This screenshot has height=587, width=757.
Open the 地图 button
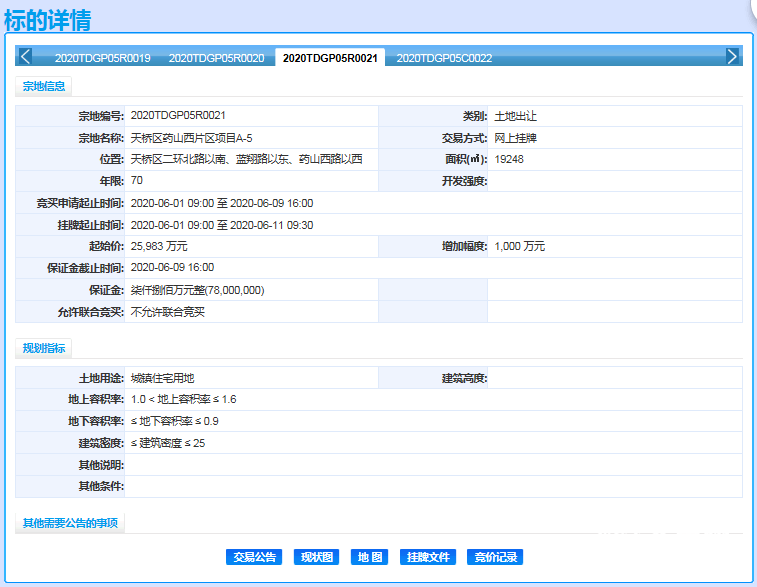[371, 557]
